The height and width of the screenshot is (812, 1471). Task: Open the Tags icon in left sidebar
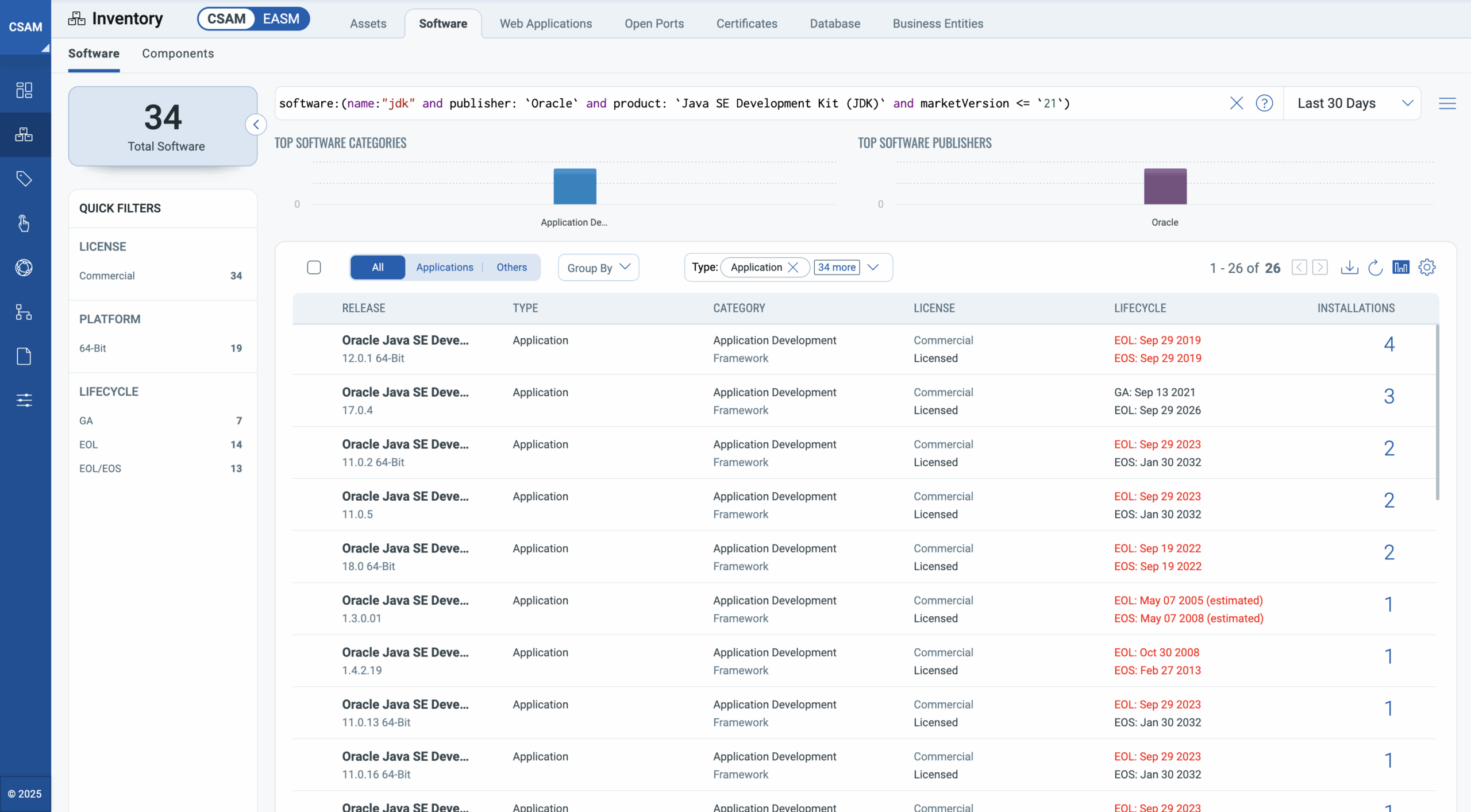pyautogui.click(x=24, y=179)
